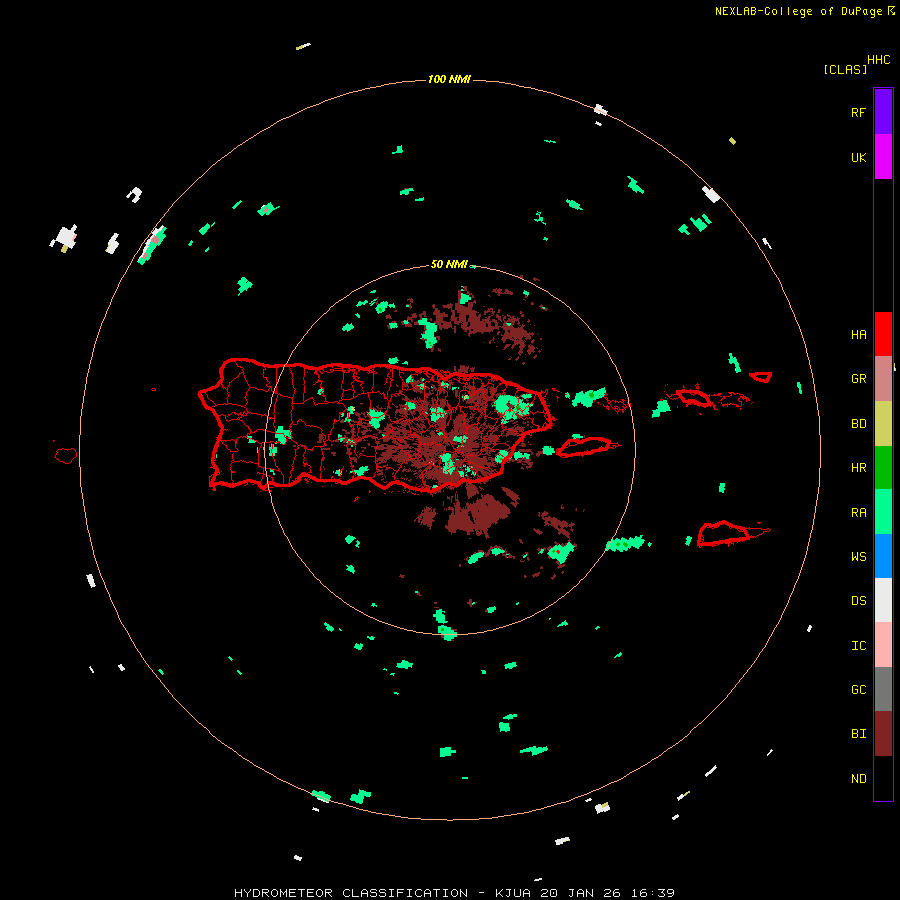Click the UK legend label
Viewport: 900px width, 900px height.
click(858, 157)
